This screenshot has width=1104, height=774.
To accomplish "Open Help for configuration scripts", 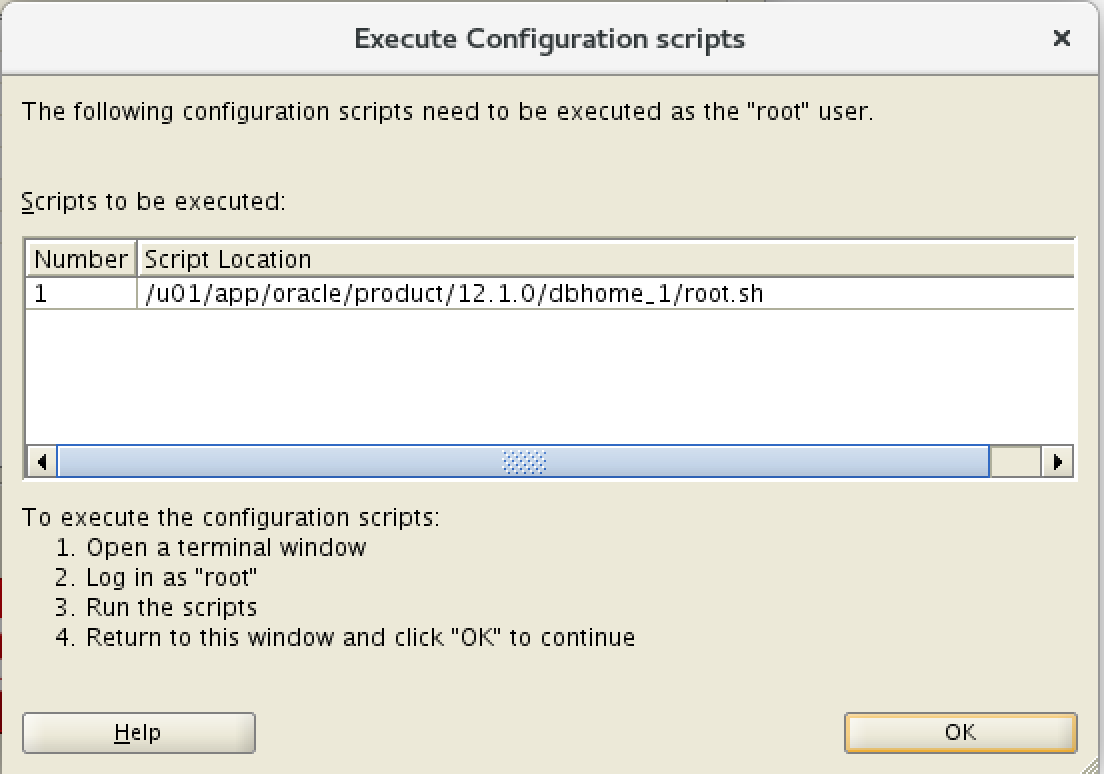I will click(139, 732).
